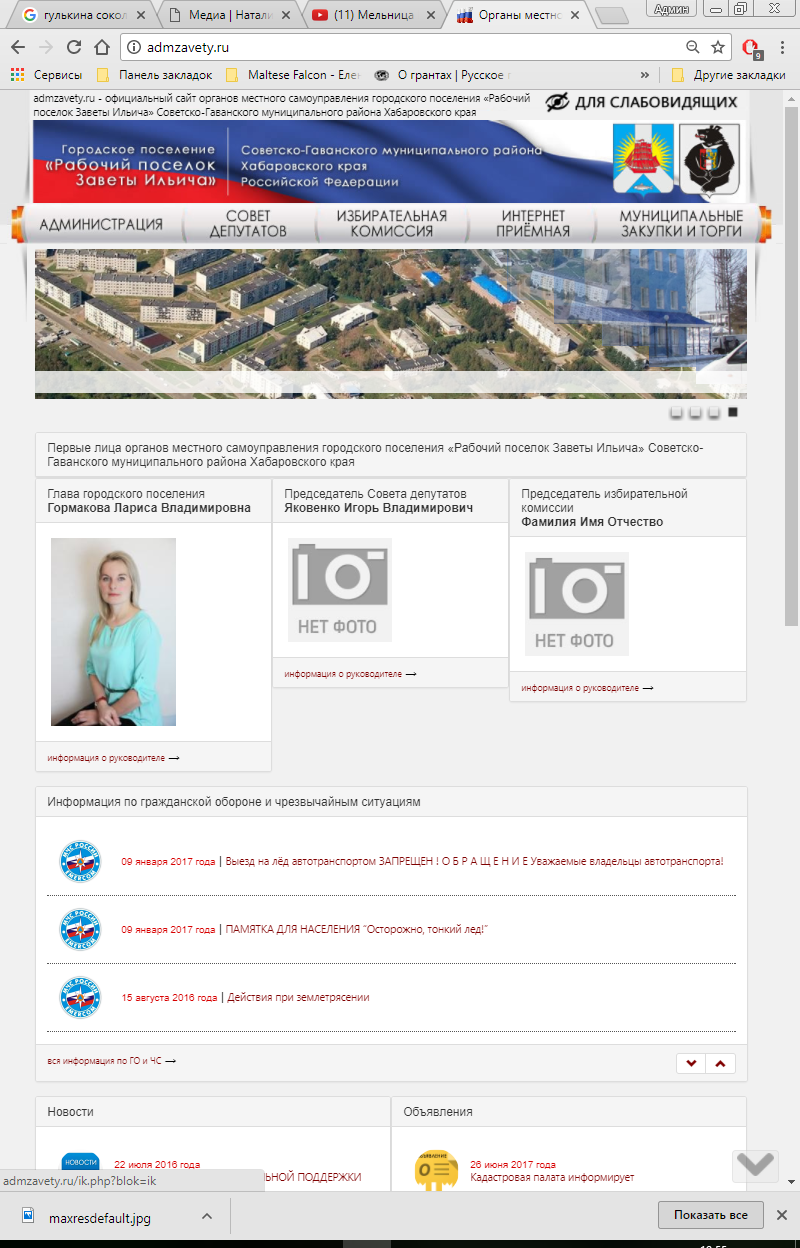
Task: Click MЧС emblem beside earthquake actions
Action: pos(80,997)
